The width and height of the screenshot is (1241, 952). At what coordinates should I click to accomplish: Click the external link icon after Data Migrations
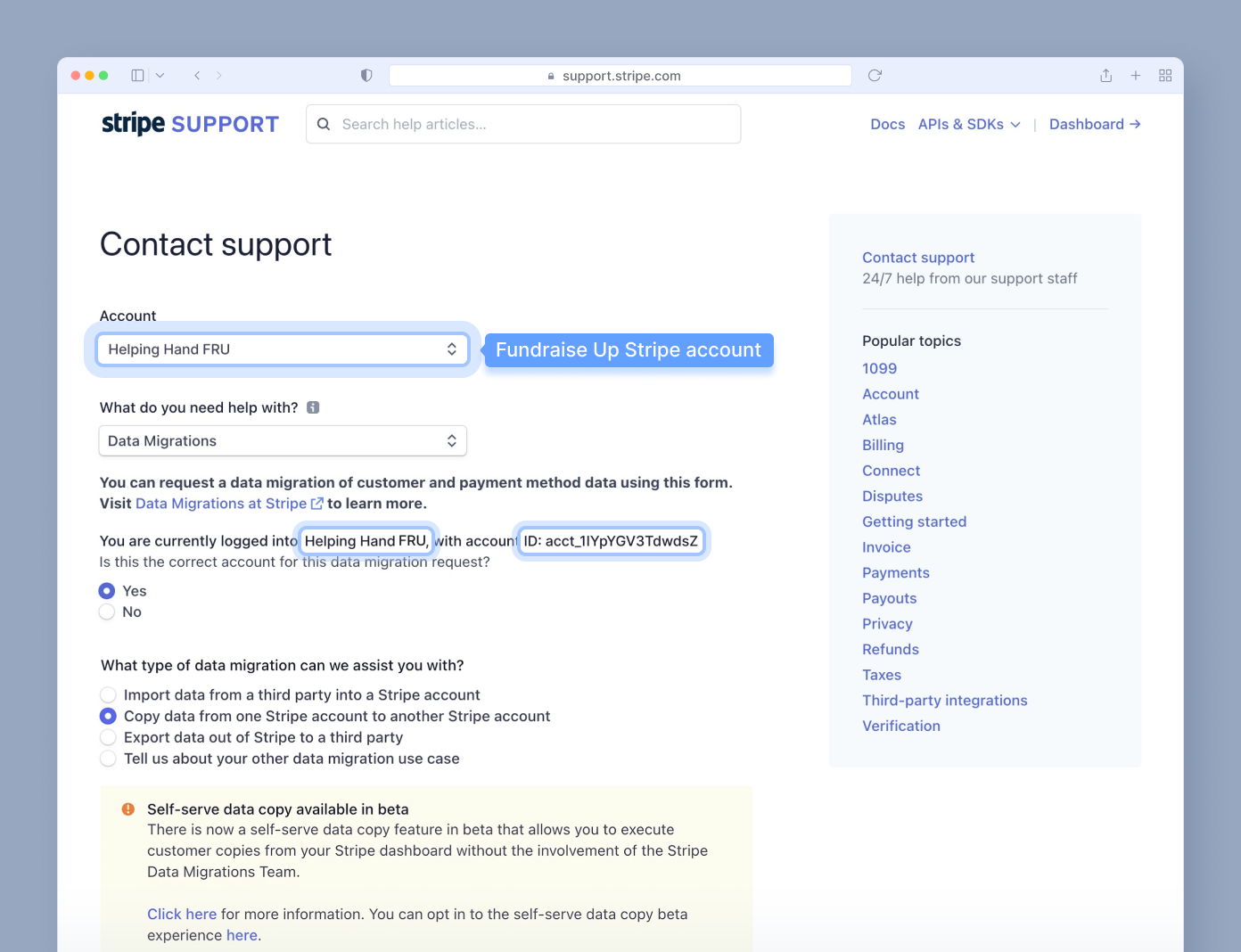tap(318, 503)
